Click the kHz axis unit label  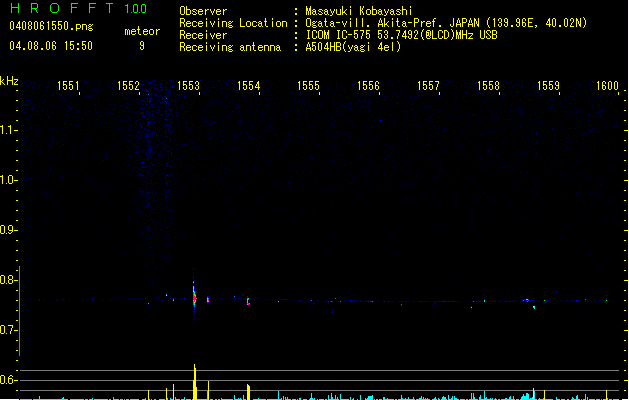[x=9, y=81]
